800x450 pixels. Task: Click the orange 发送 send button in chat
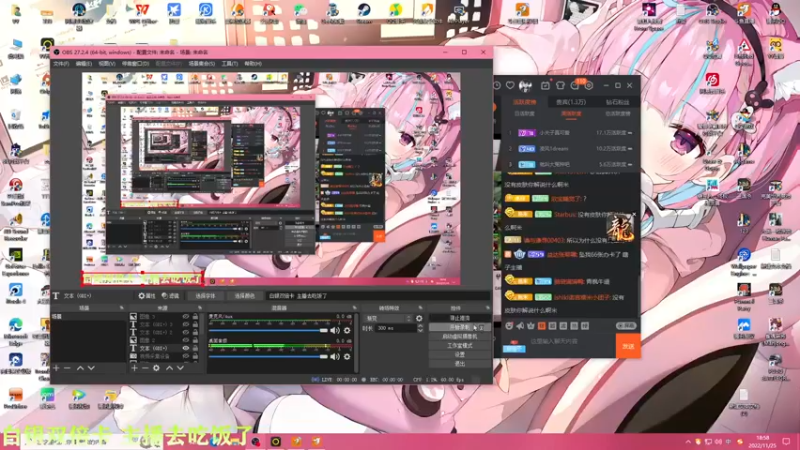click(x=628, y=346)
